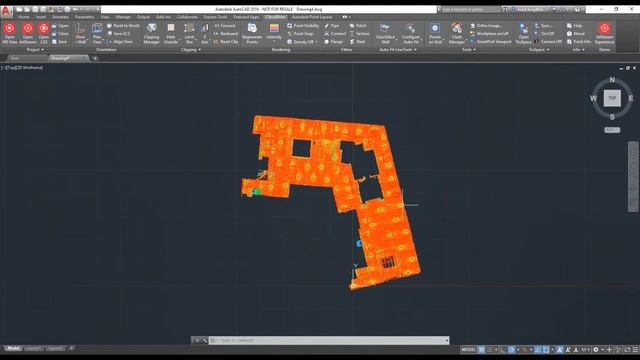Open the Clipping Manager
640x360 pixels.
coord(151,33)
